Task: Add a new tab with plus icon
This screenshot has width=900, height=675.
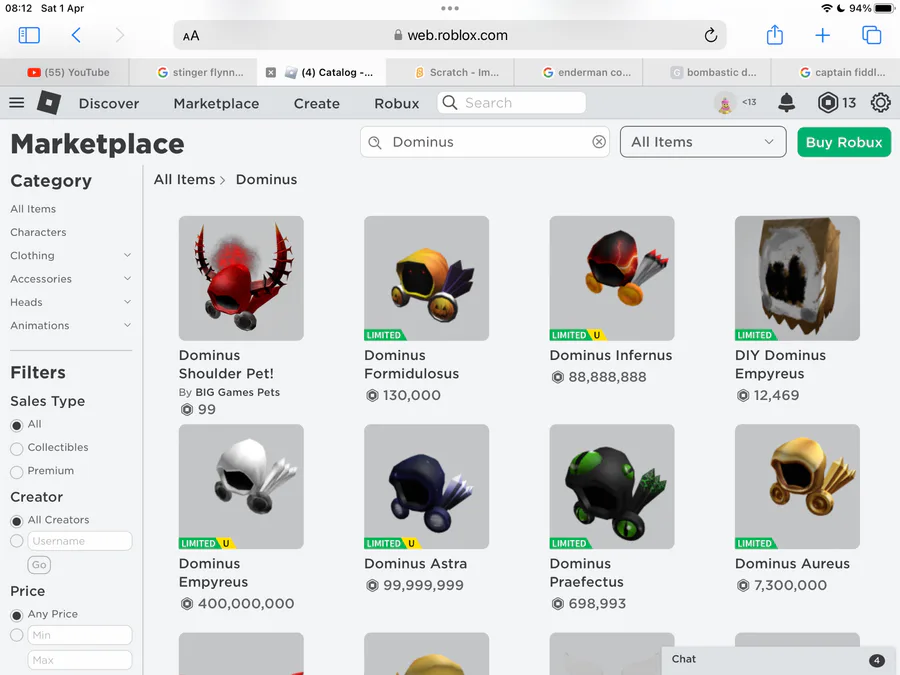Action: coord(823,35)
